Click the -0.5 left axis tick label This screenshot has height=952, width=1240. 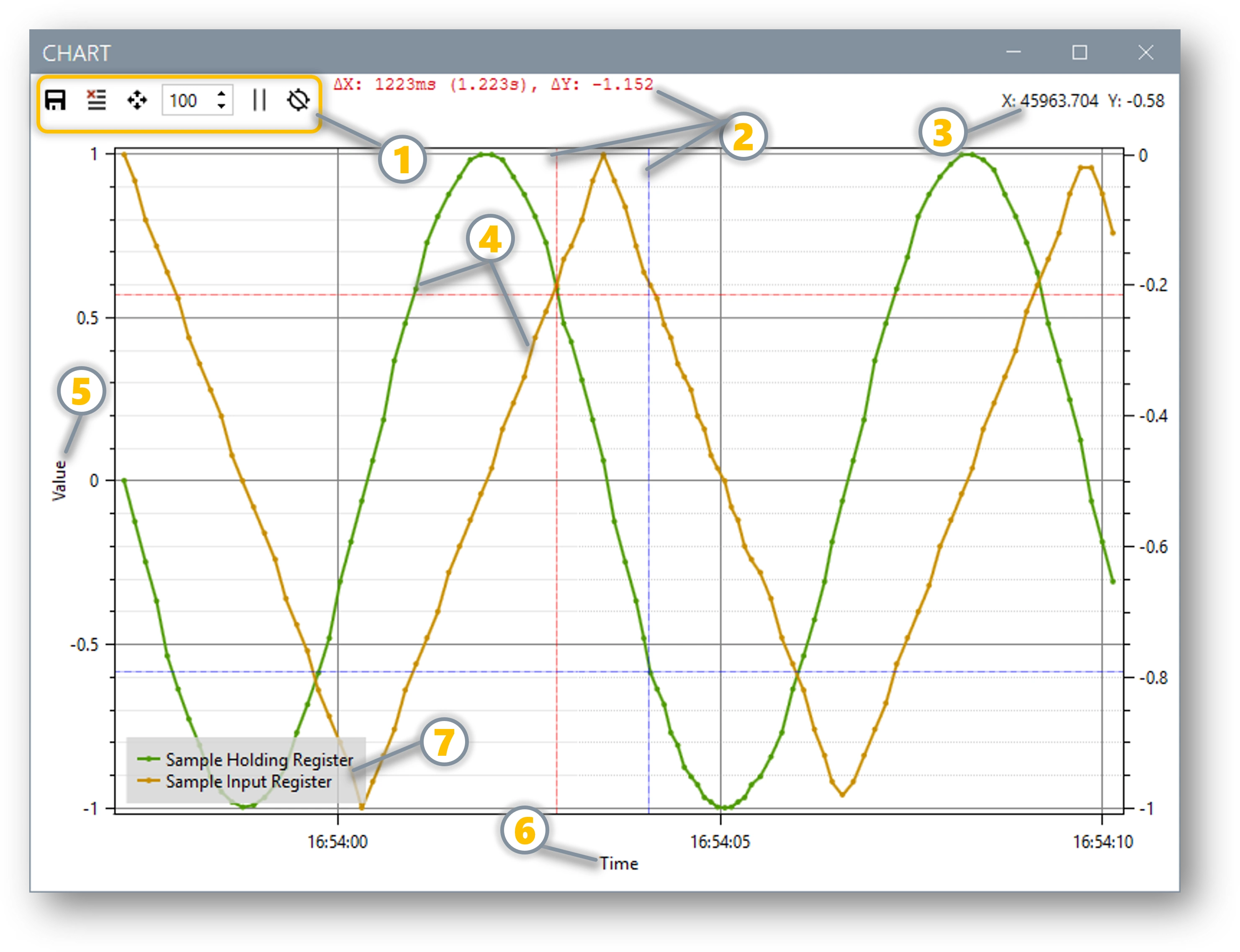84,645
